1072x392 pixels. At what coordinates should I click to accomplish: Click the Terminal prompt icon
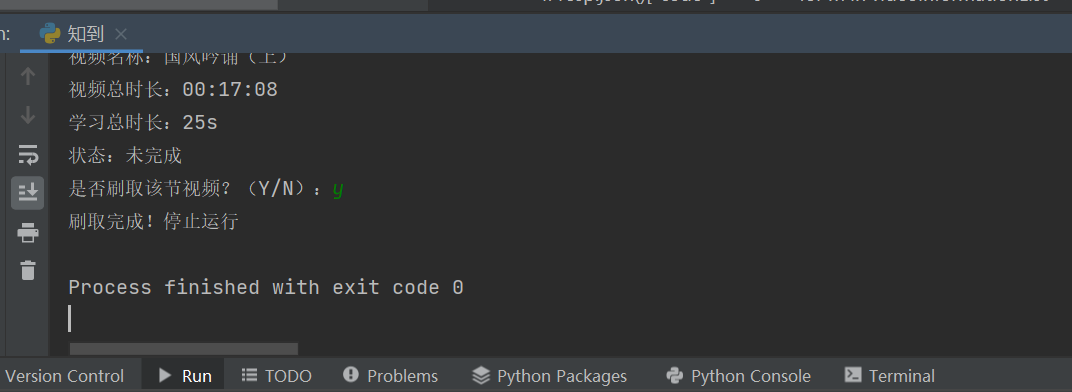853,374
